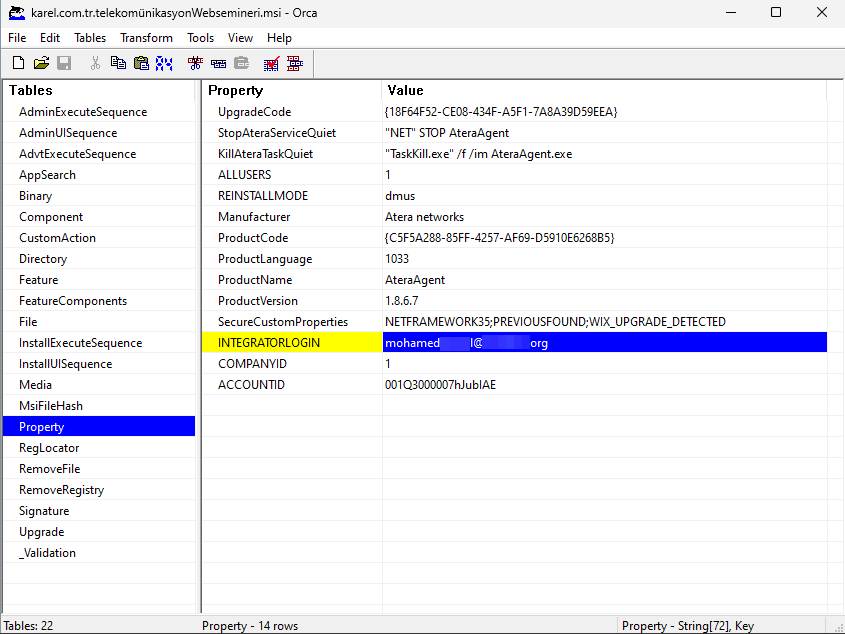Image resolution: width=845 pixels, height=634 pixels.
Task: Click the StopAteraServiceQuiet property row
Action: click(x=515, y=133)
